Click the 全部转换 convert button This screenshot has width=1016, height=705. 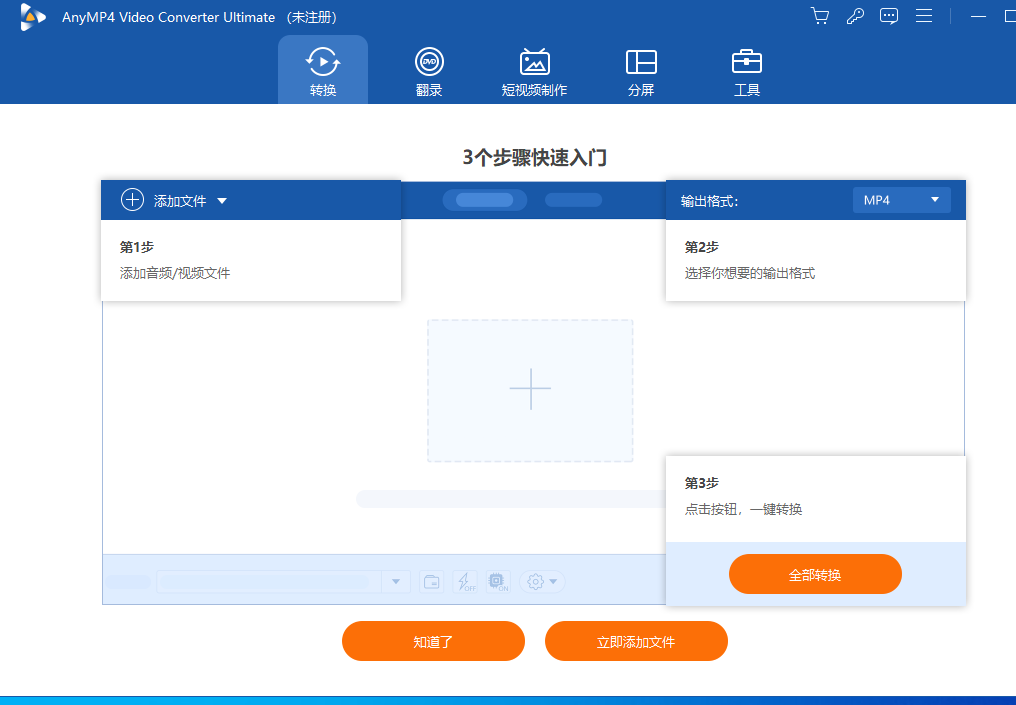point(815,574)
